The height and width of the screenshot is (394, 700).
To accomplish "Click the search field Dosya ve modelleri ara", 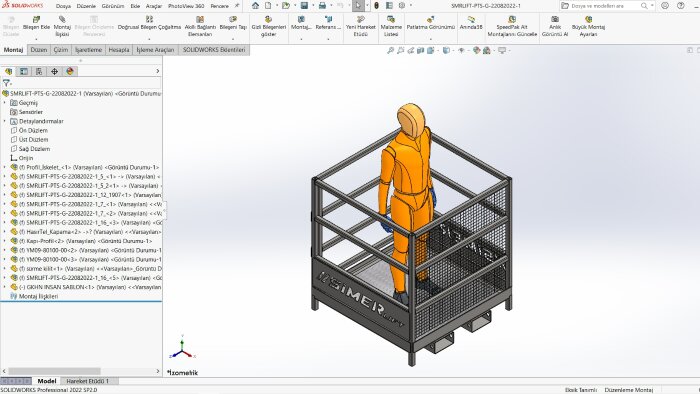I will click(x=604, y=6).
